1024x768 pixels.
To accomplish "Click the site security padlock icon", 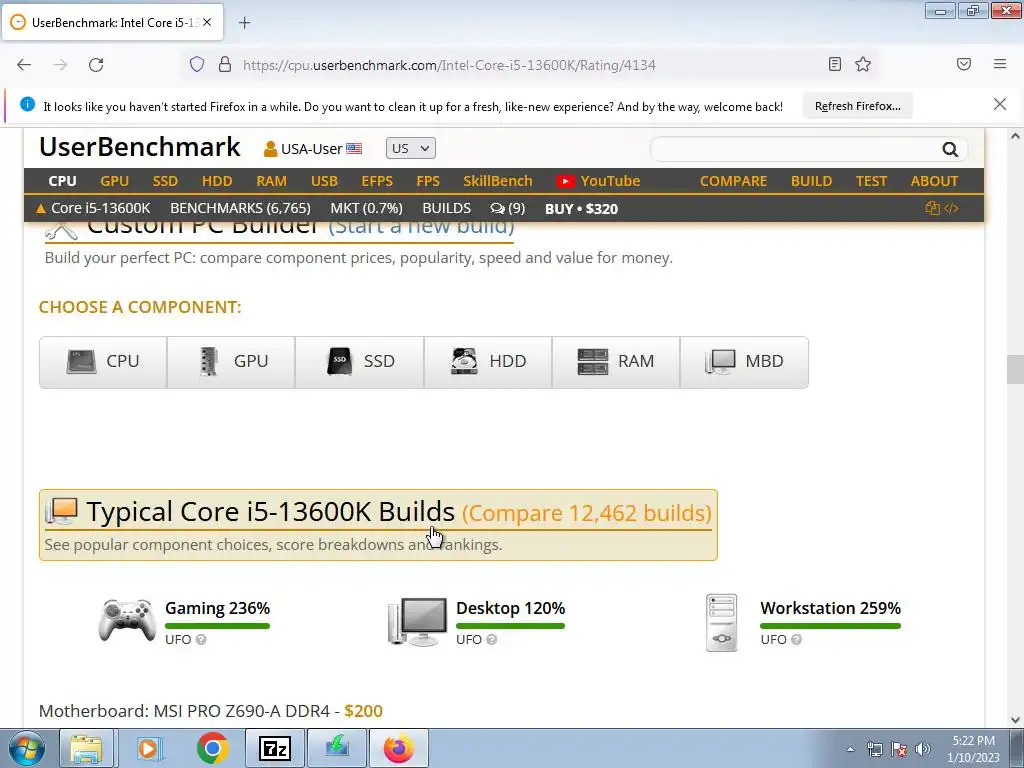I will (225, 65).
